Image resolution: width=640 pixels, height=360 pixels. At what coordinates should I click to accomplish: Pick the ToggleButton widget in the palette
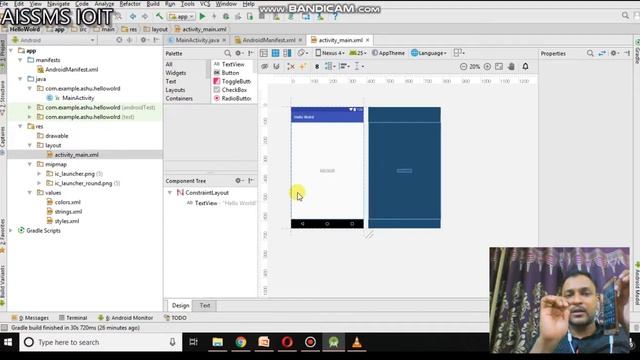[233, 81]
